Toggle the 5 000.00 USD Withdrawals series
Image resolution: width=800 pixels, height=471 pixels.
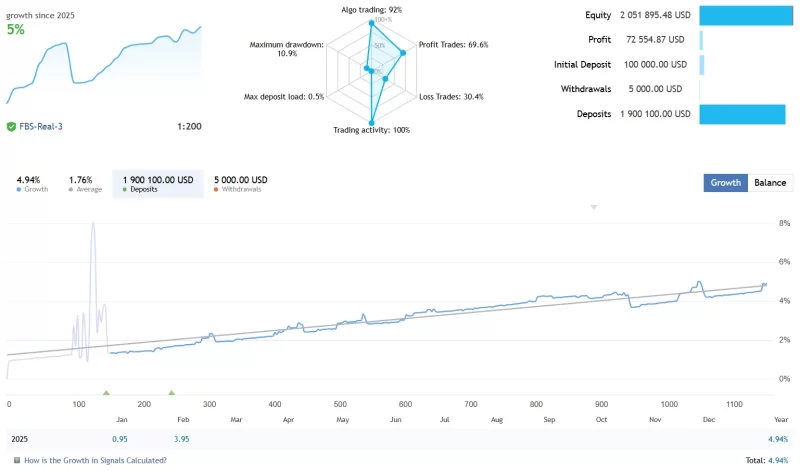(x=240, y=184)
